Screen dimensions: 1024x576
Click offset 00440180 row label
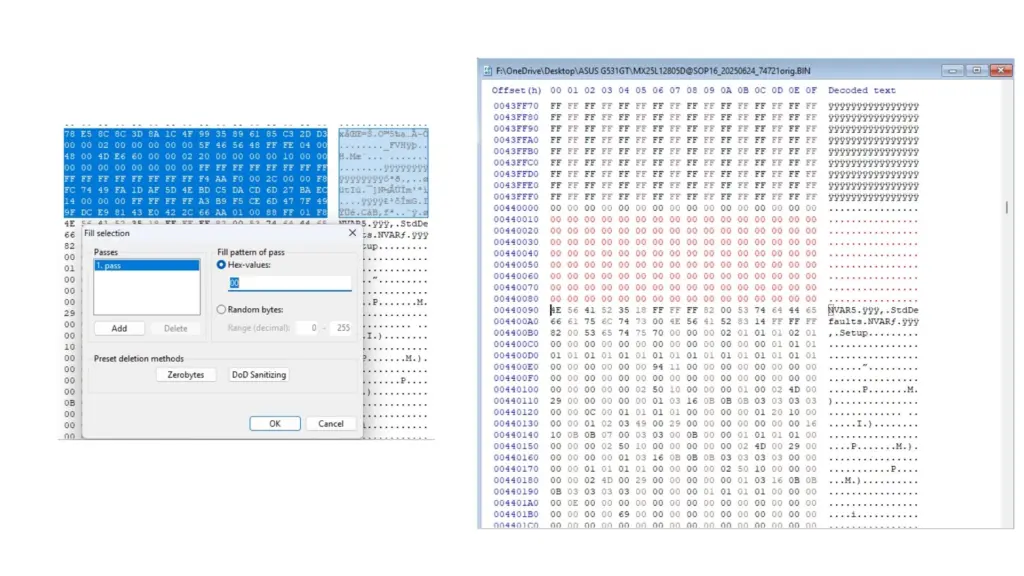click(516, 480)
